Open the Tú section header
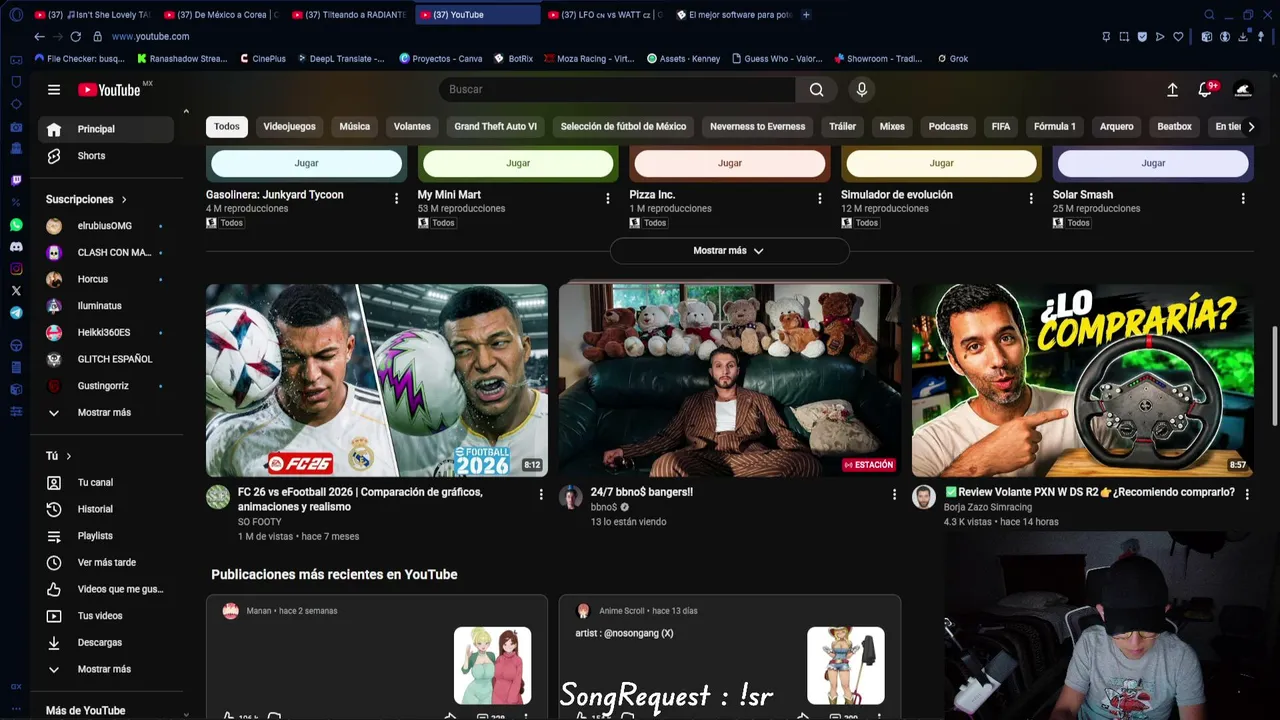This screenshot has height=720, width=1280. coord(59,456)
